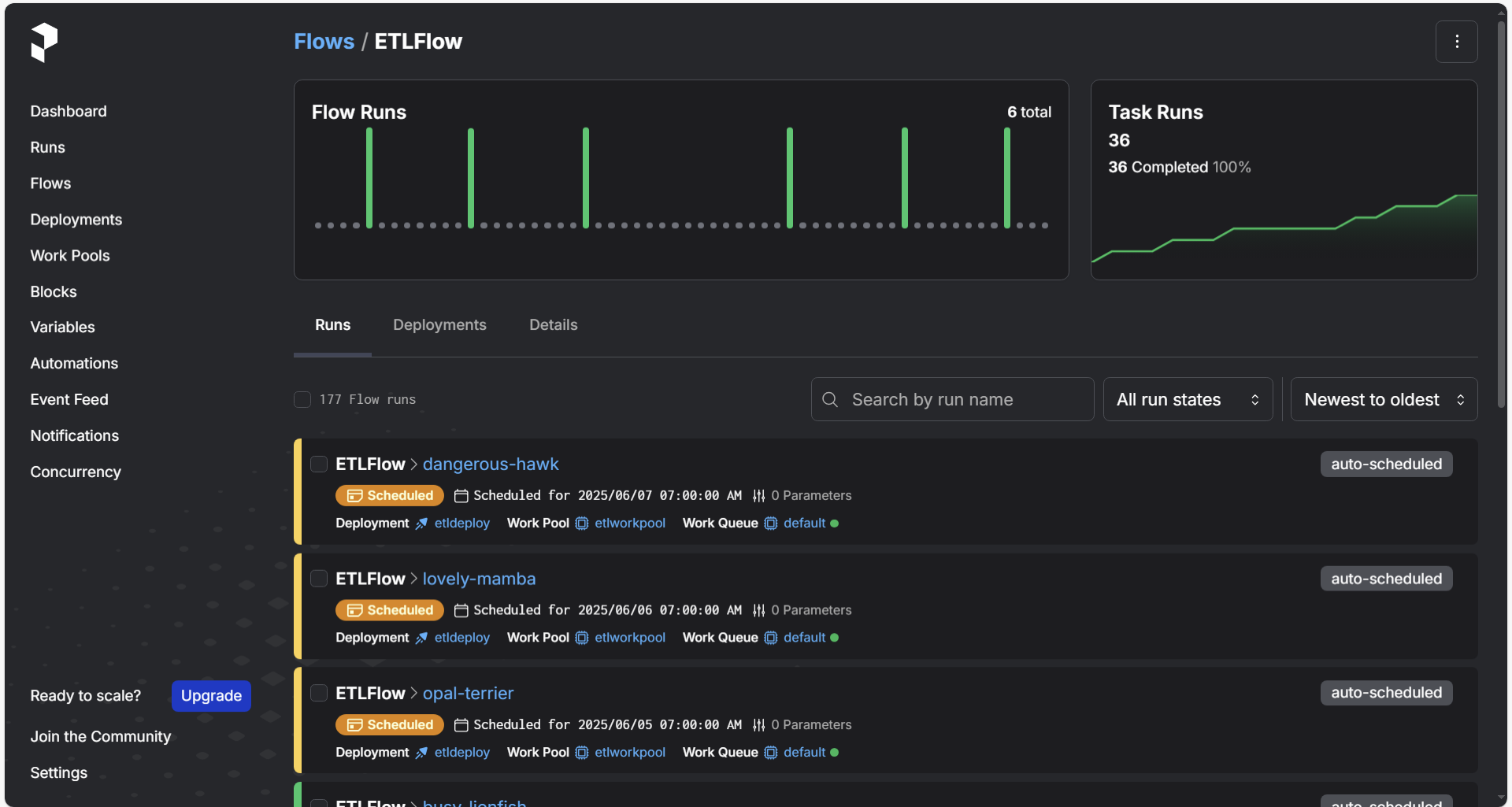Screen dimensions: 1512x807
Task: Expand the Newest to oldest sort dropdown
Action: [x=1383, y=400]
